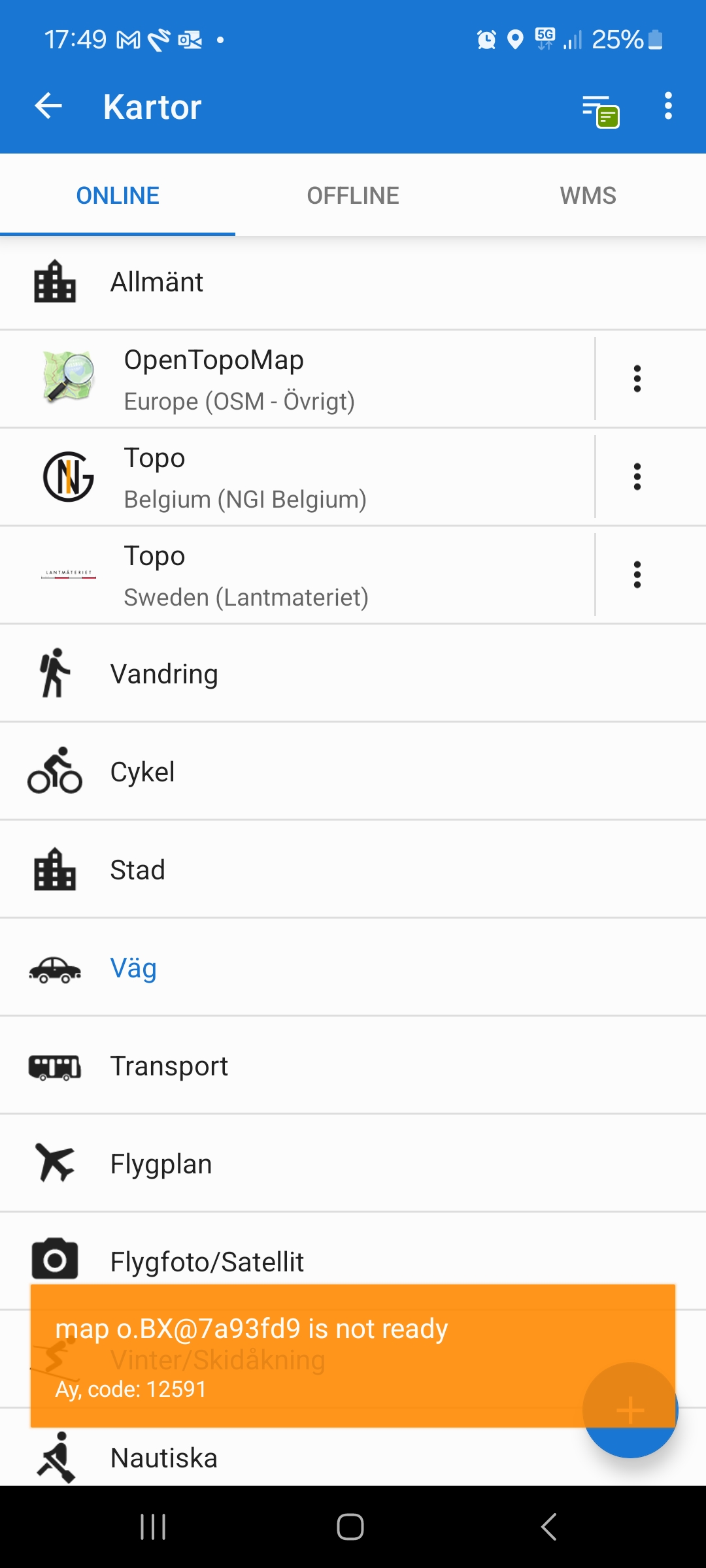Expand the Vandring category
706x1568 pixels.
[353, 674]
